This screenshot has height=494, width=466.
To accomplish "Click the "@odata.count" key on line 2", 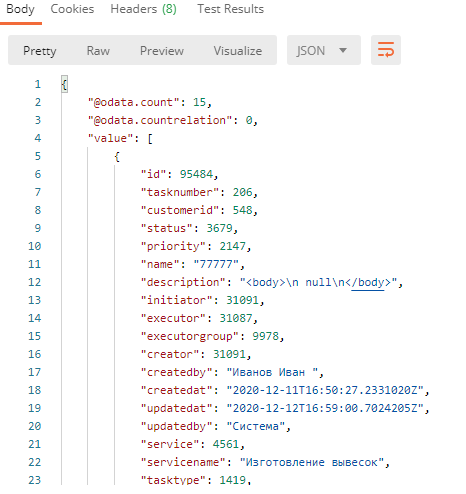I will [134, 102].
